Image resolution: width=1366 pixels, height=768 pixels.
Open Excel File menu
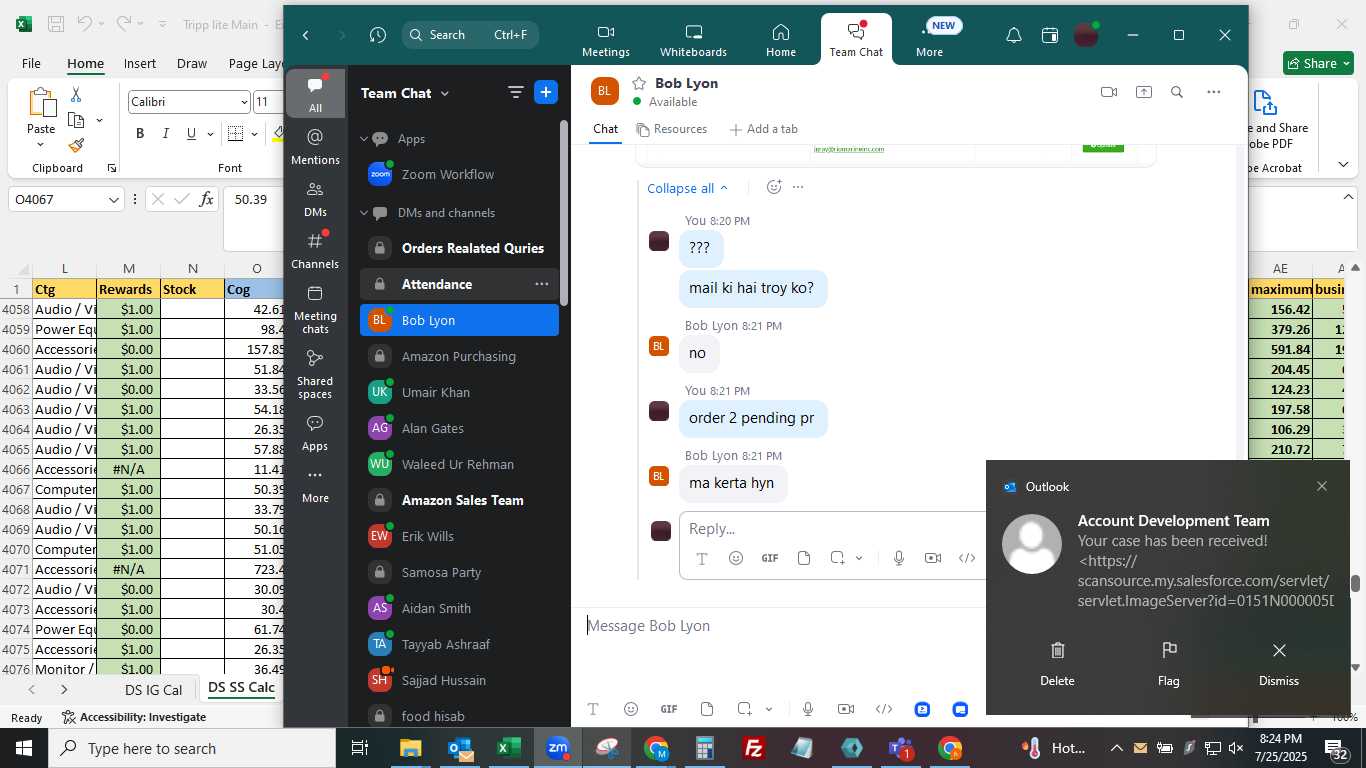[x=32, y=63]
